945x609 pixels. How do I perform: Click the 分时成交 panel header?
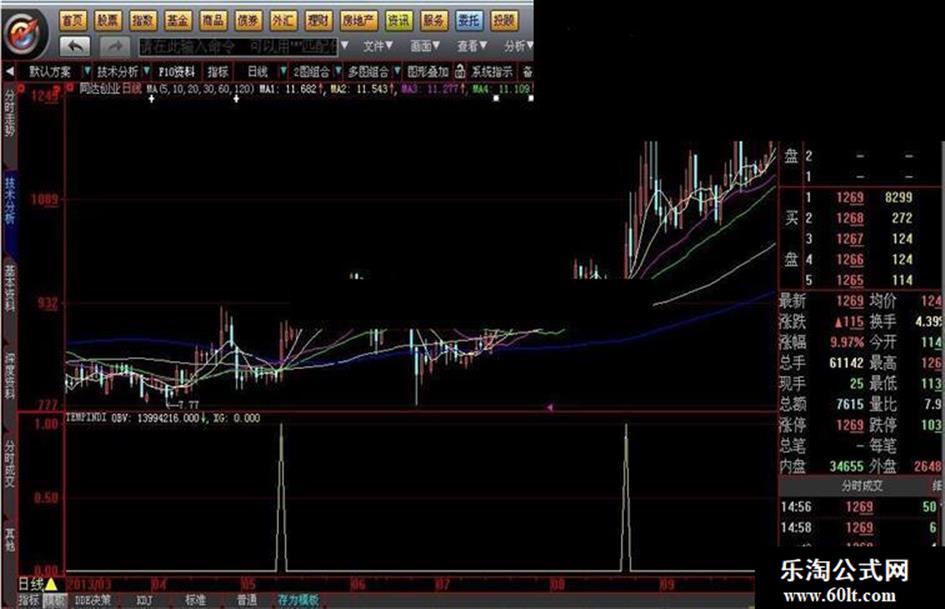[x=862, y=485]
